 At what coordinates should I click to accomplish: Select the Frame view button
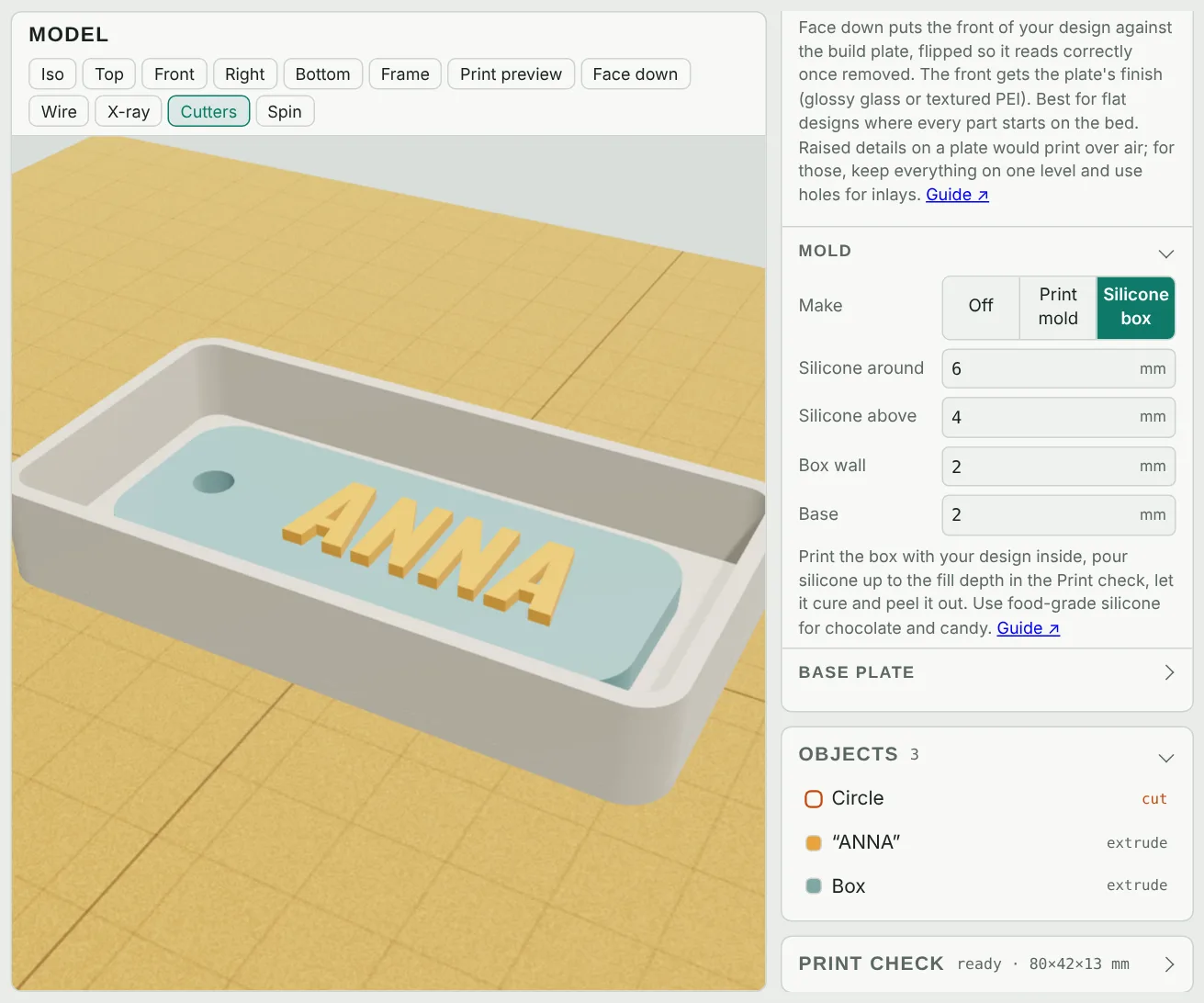point(405,74)
